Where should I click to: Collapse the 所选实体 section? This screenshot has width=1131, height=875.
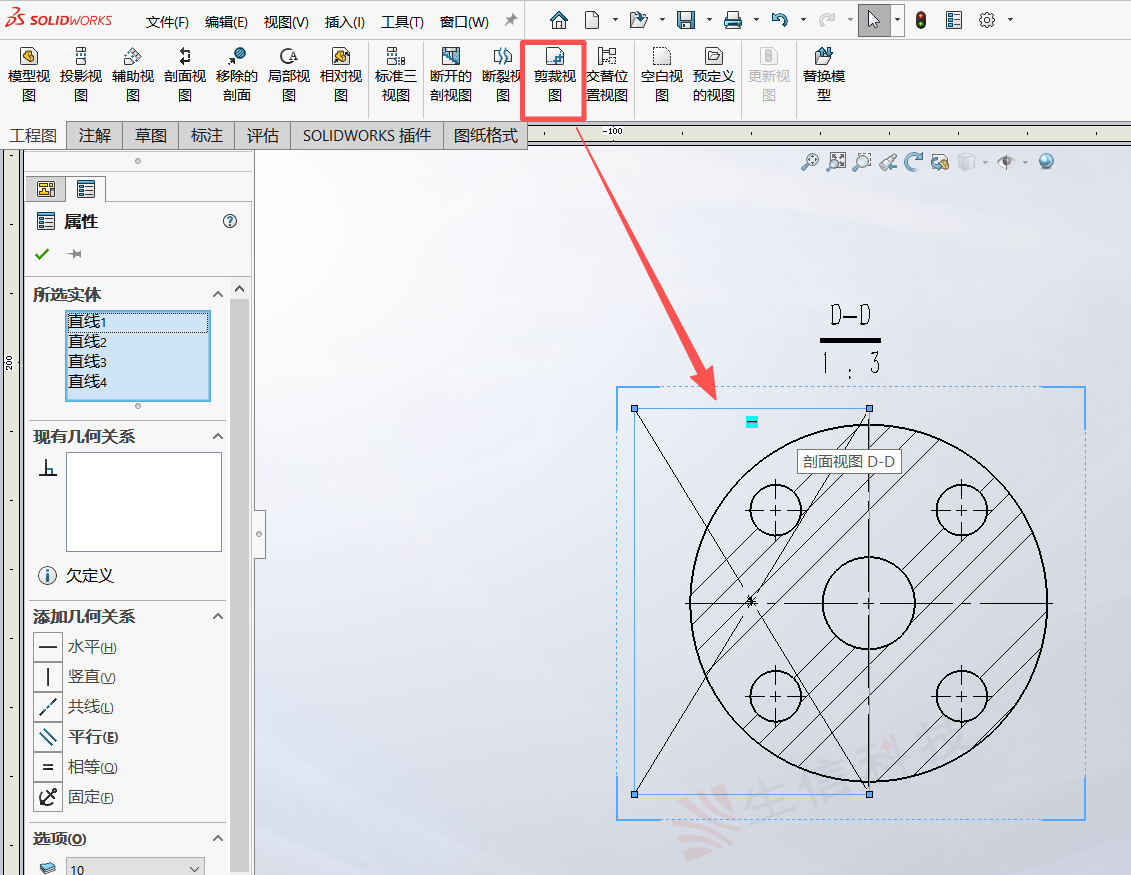(218, 294)
